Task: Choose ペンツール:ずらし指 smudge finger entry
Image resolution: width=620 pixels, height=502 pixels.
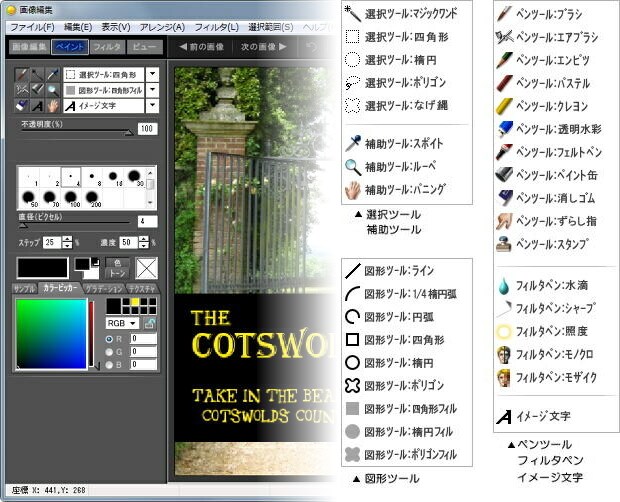Action: point(546,221)
